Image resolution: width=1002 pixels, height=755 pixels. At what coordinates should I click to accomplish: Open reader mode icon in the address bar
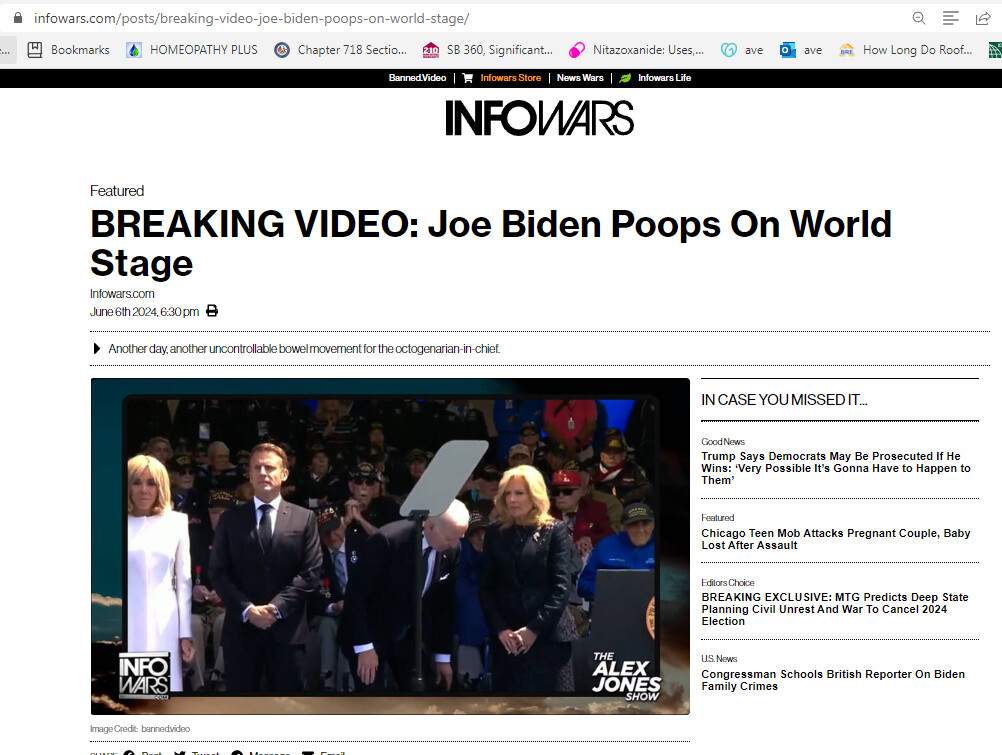coord(951,18)
